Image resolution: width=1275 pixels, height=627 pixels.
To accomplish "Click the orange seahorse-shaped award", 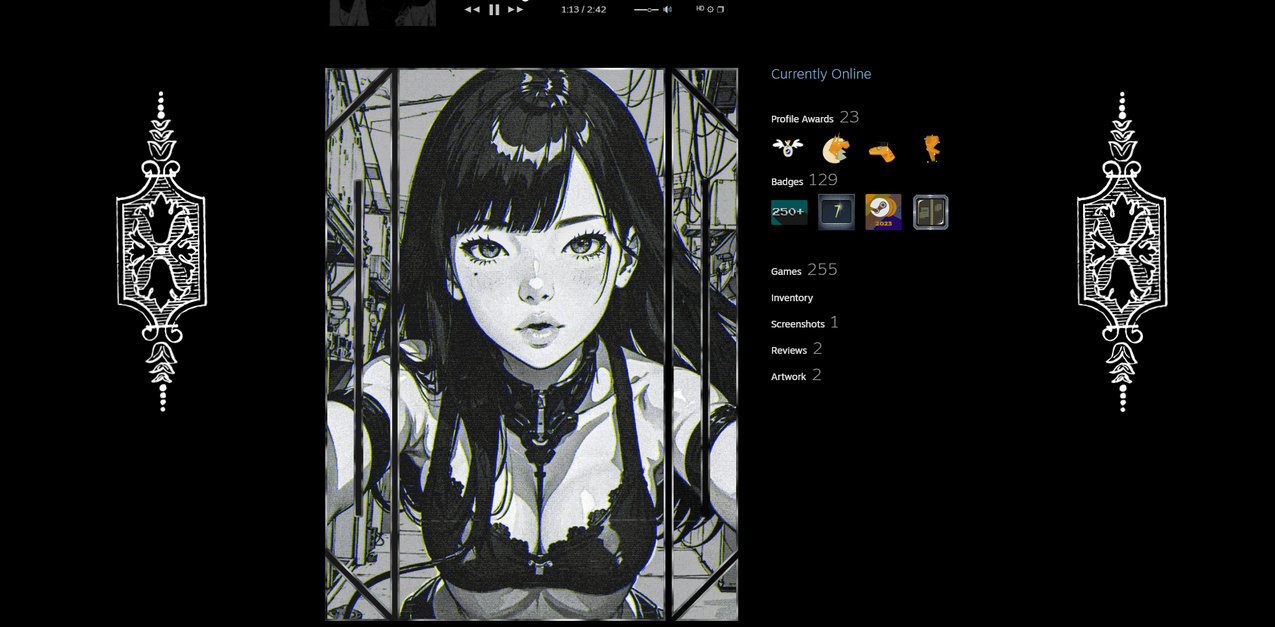I will point(931,149).
